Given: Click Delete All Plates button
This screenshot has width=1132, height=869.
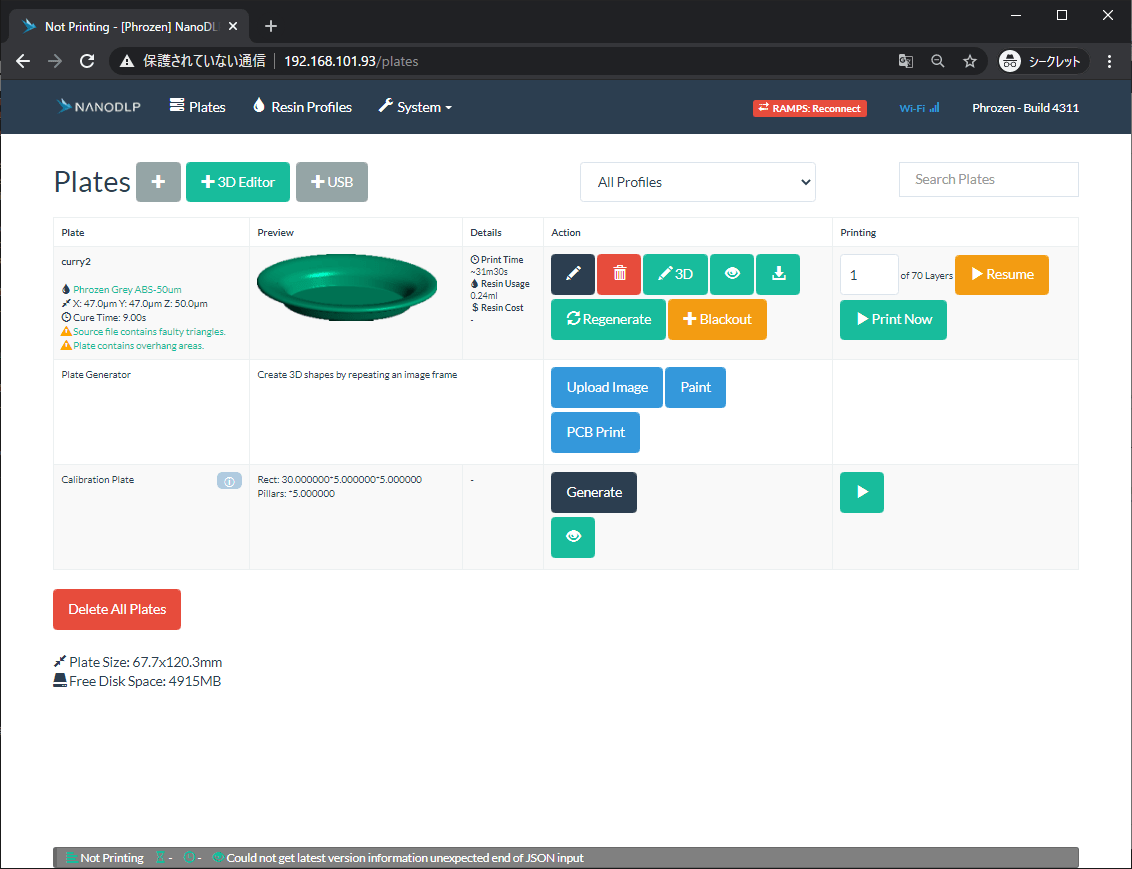Looking at the screenshot, I should coord(117,609).
